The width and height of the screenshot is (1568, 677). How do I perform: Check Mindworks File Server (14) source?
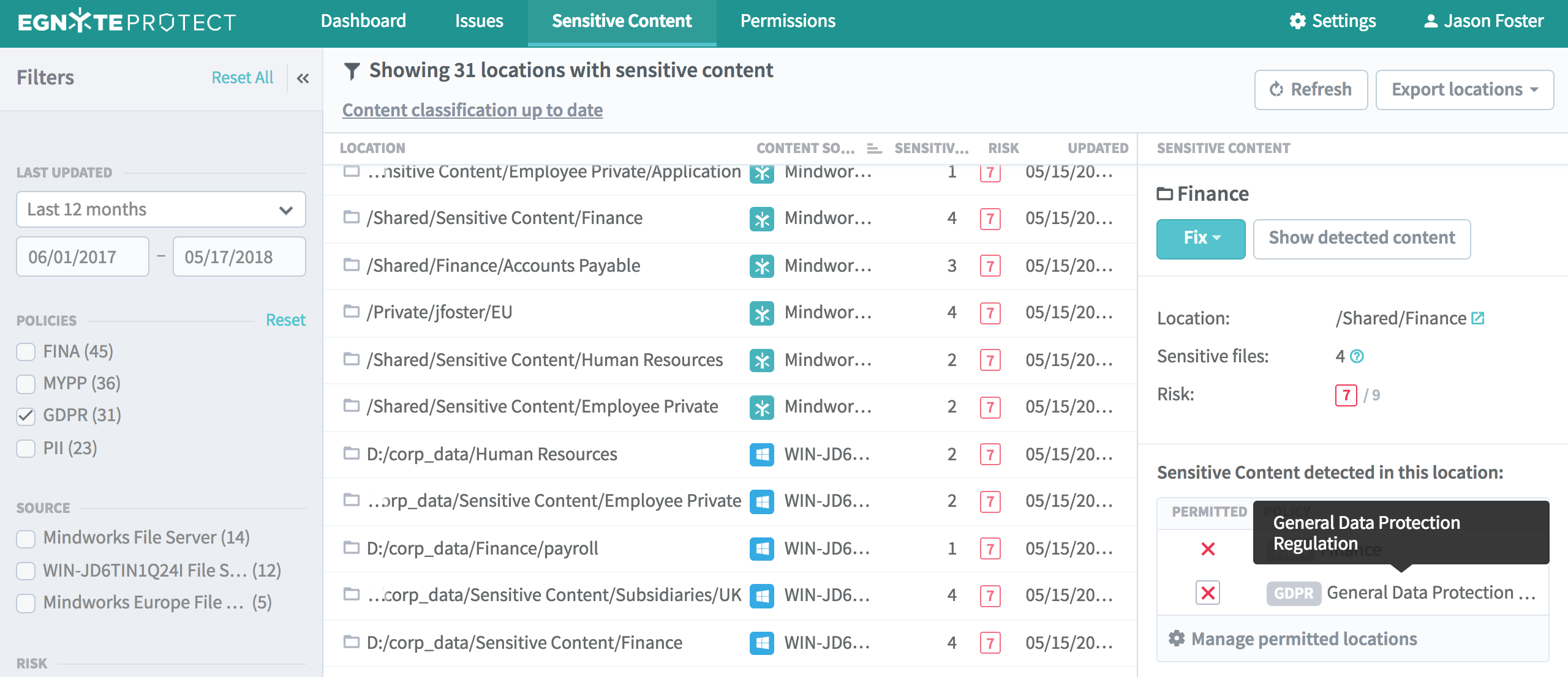[x=26, y=538]
